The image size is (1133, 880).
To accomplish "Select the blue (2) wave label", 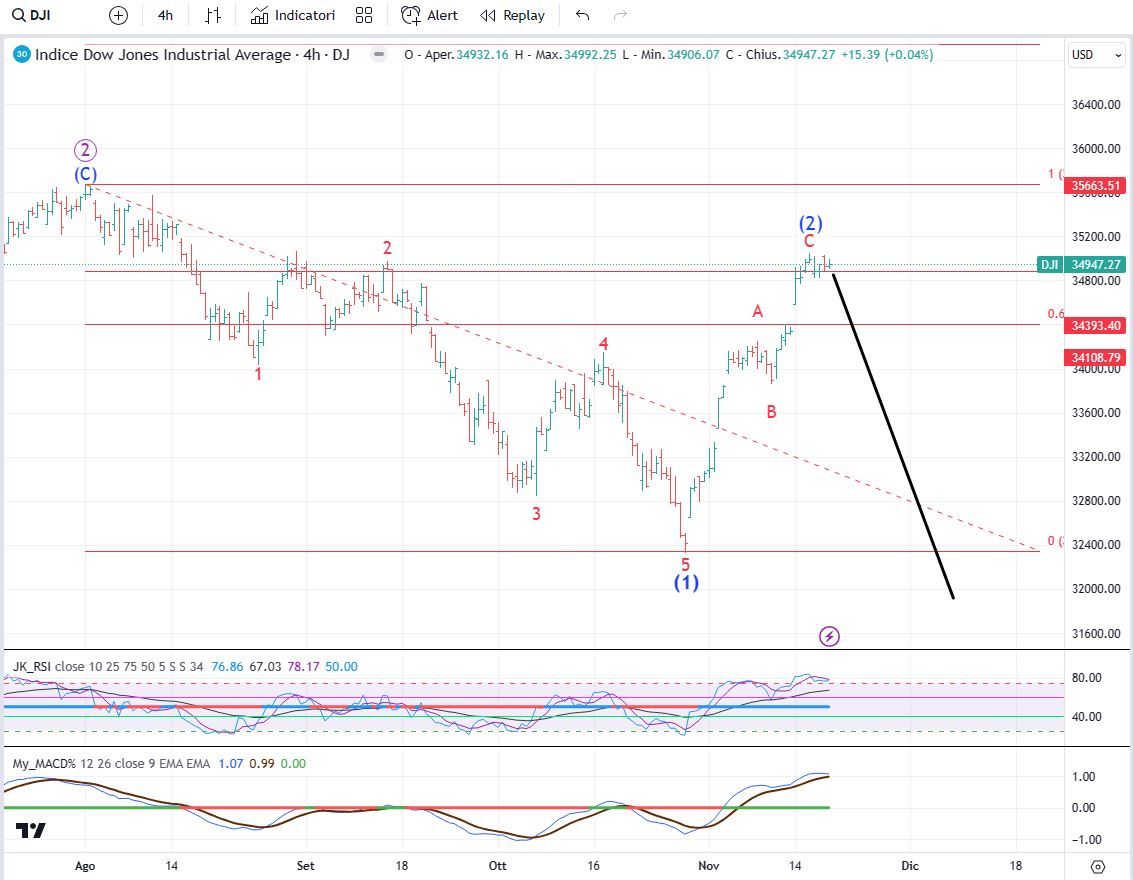I will [x=811, y=223].
